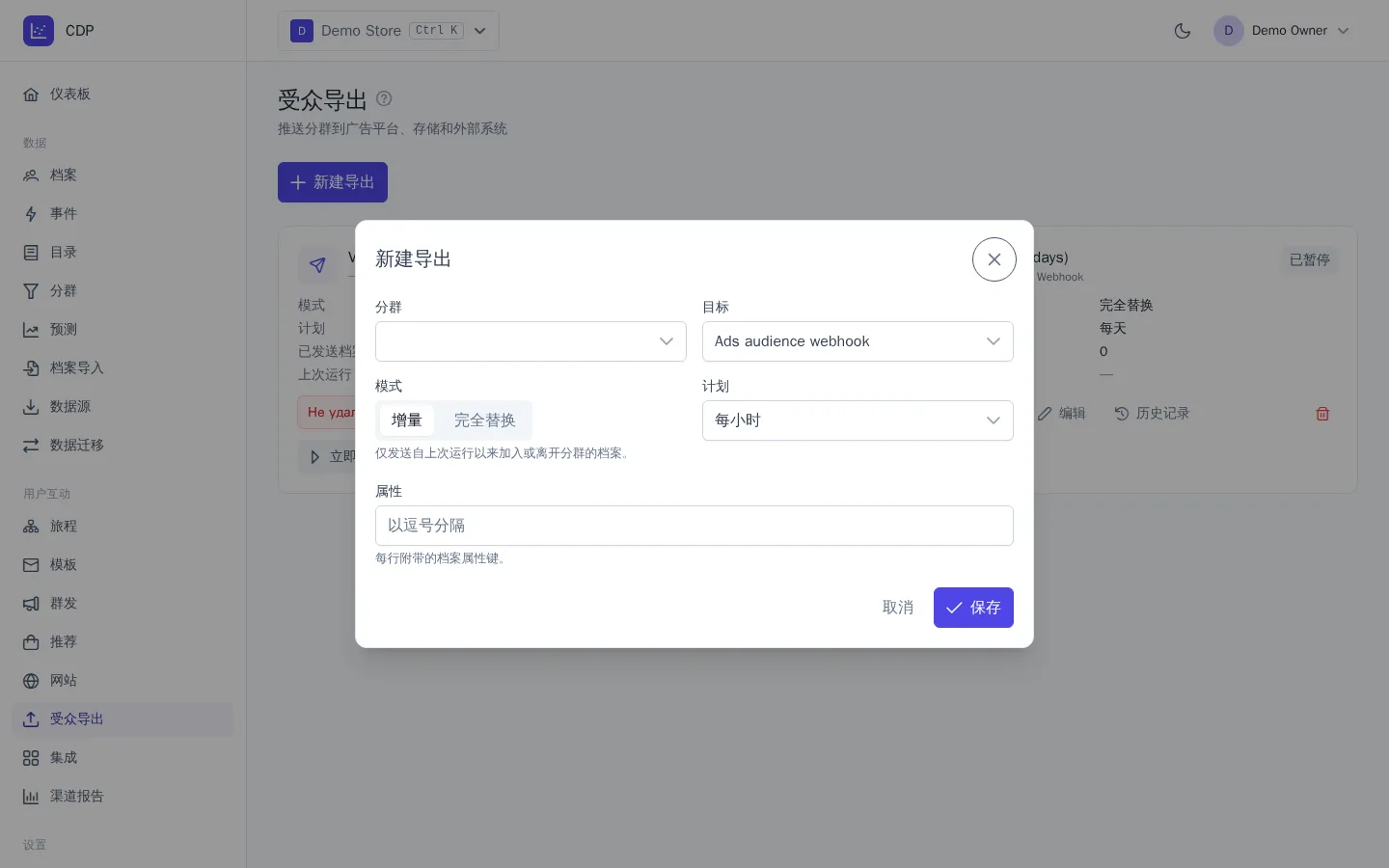Open the 计划 每小时 schedule dropdown
This screenshot has width=1389, height=868.
[x=858, y=420]
